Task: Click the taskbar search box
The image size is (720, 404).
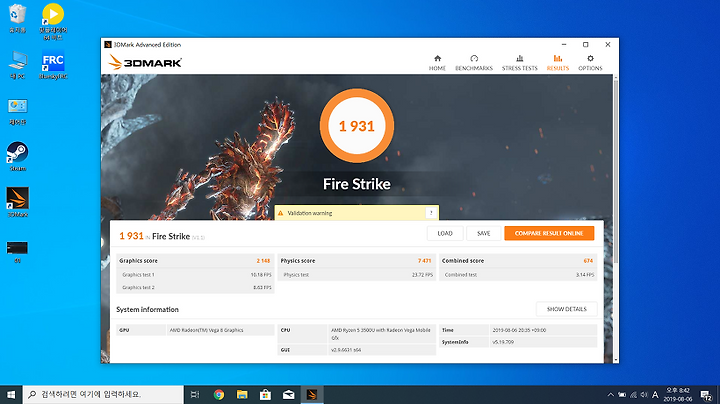Action: (103, 394)
